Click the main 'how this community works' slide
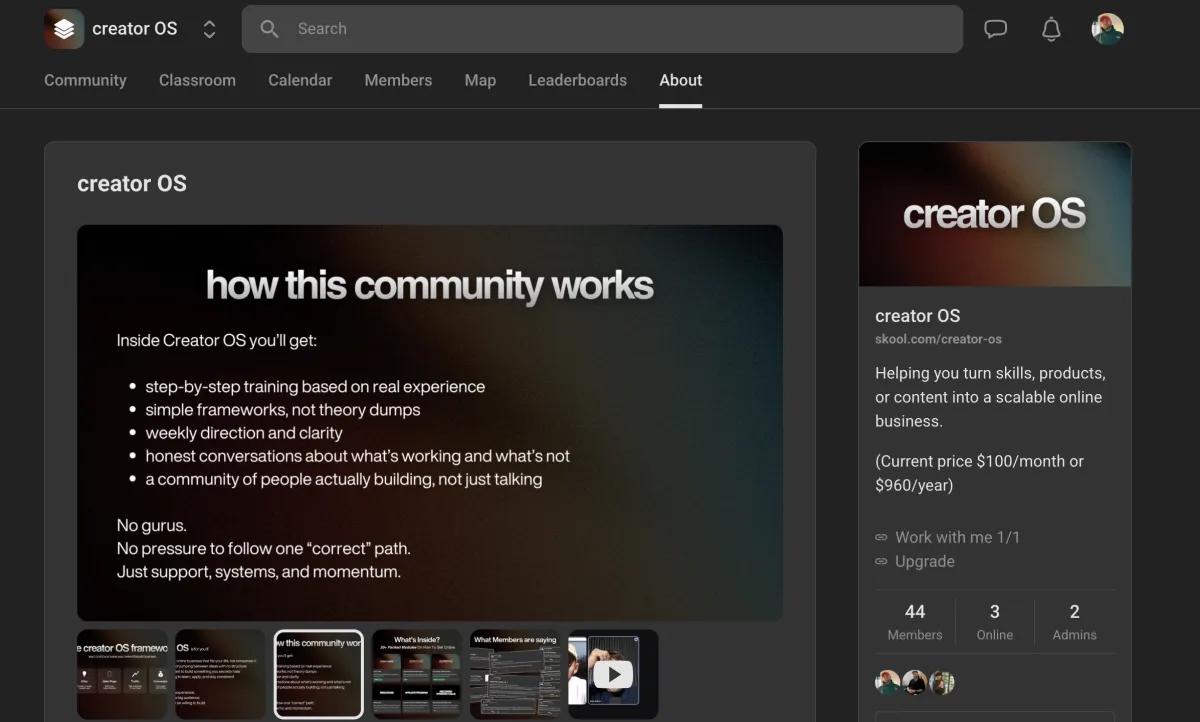The height and width of the screenshot is (722, 1200). coord(430,422)
